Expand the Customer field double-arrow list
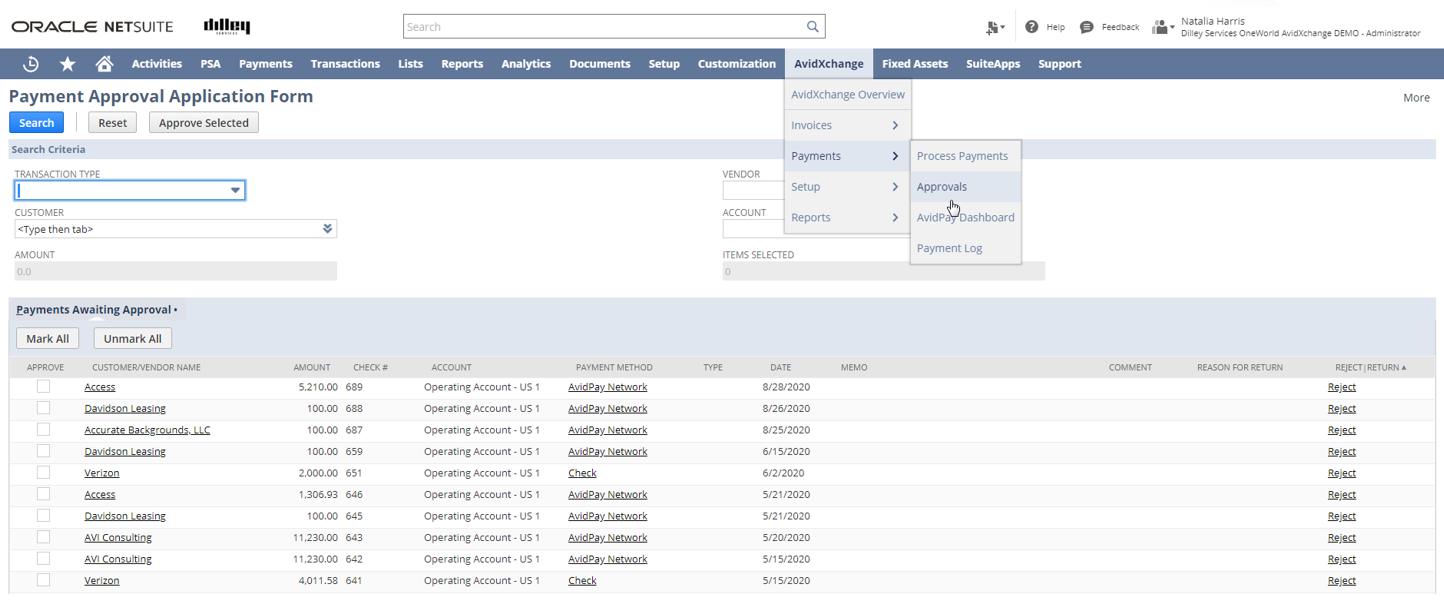 (x=327, y=229)
